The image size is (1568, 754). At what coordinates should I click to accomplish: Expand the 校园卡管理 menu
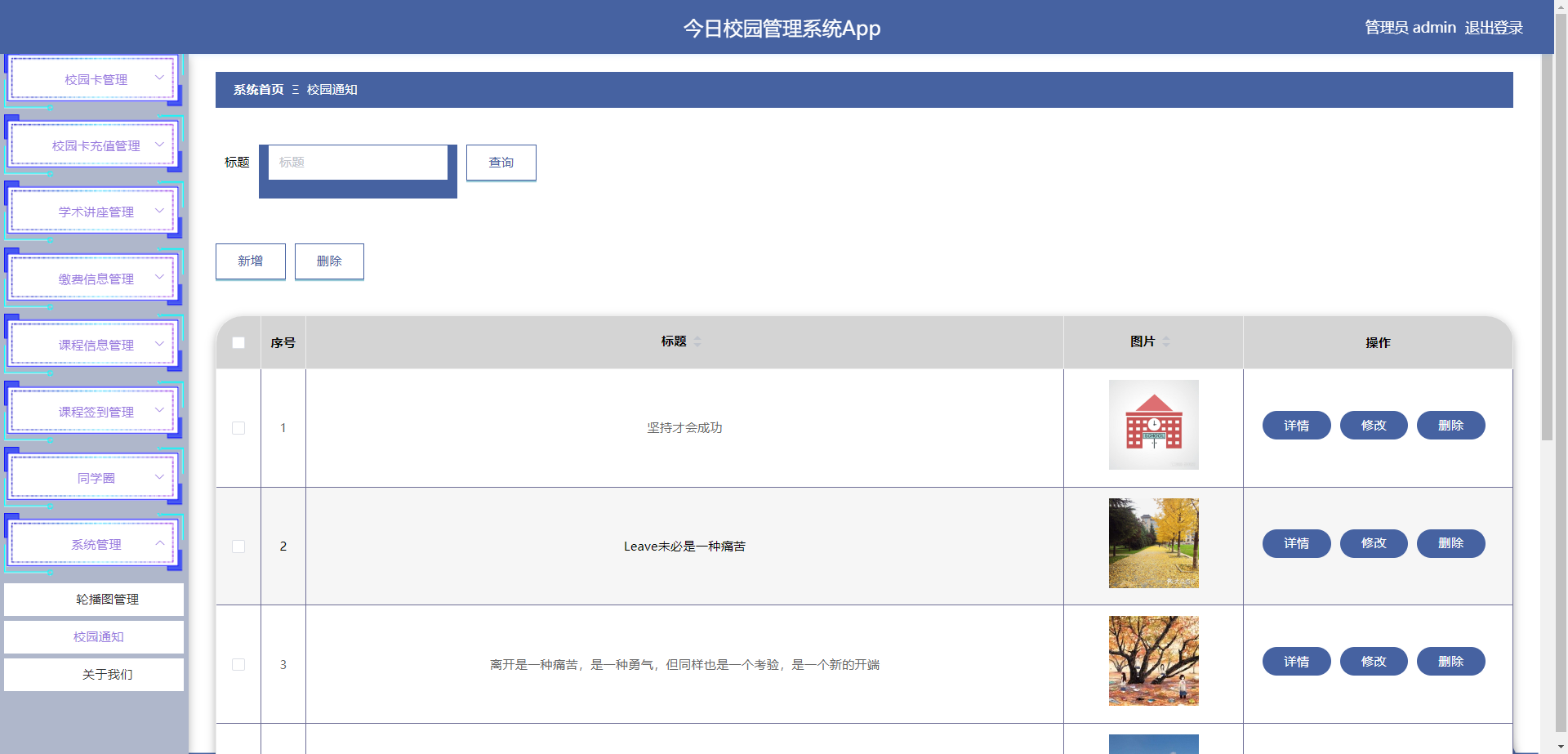point(93,79)
